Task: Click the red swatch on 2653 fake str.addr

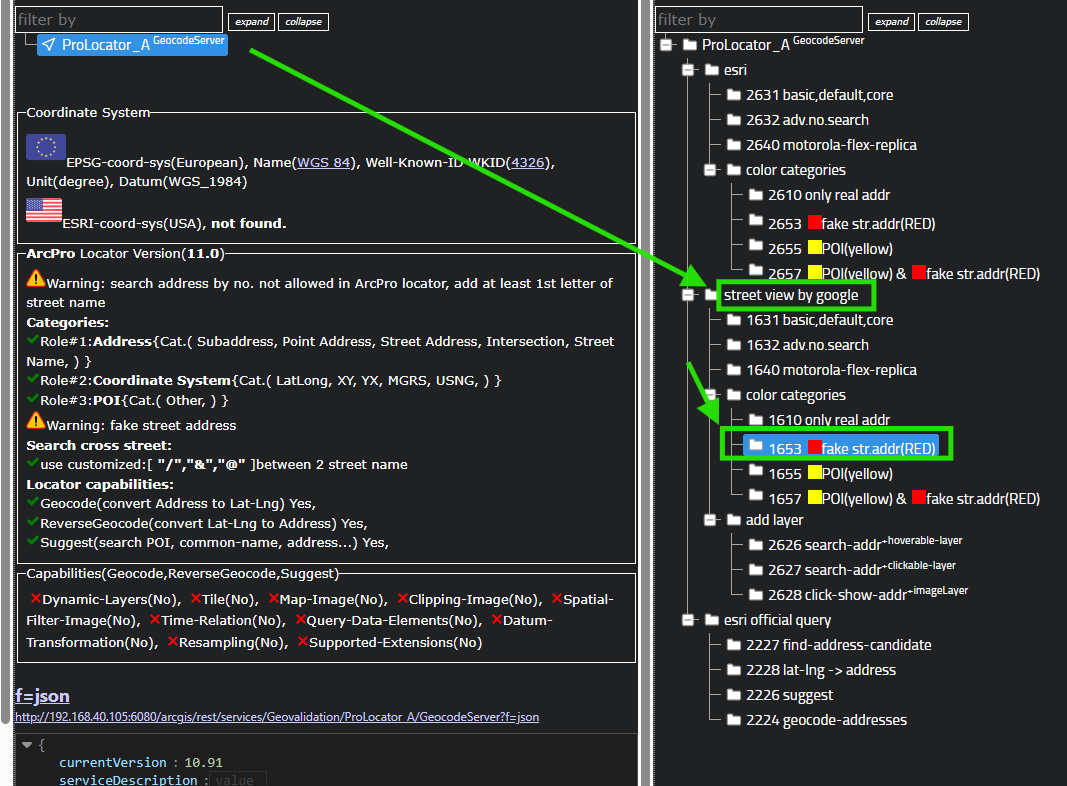Action: tap(814, 223)
